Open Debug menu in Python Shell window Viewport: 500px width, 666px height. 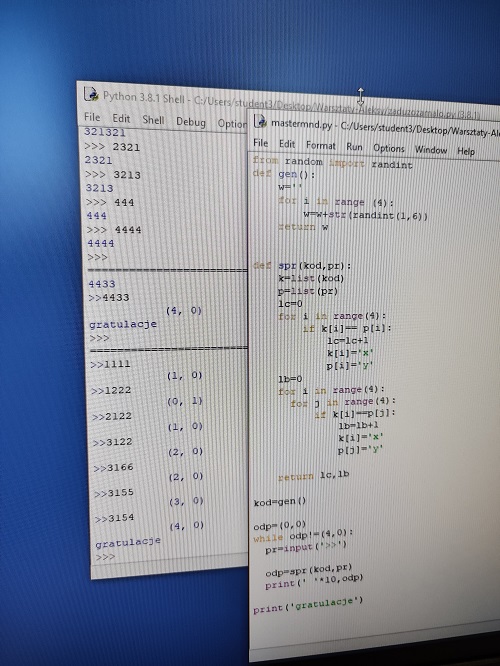[x=191, y=122]
